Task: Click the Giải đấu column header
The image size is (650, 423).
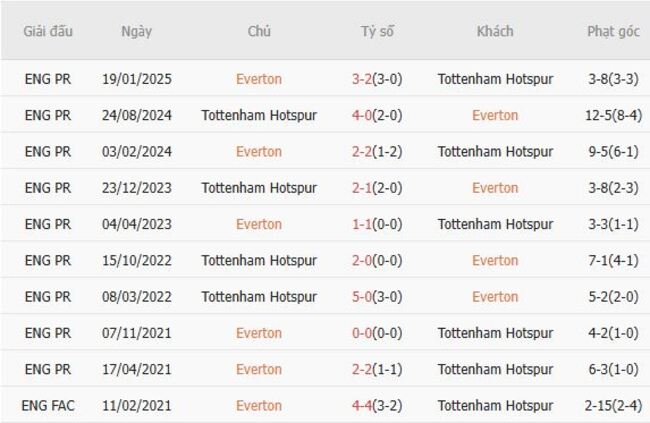Action: tap(48, 31)
